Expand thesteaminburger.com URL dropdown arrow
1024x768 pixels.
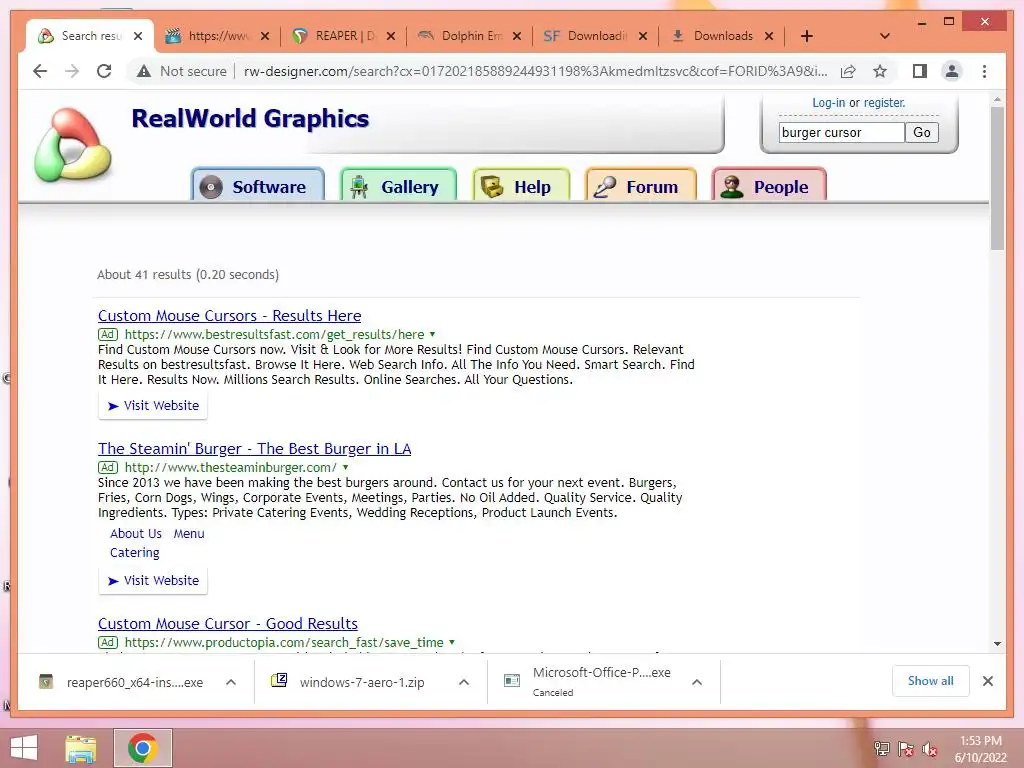tap(345, 468)
